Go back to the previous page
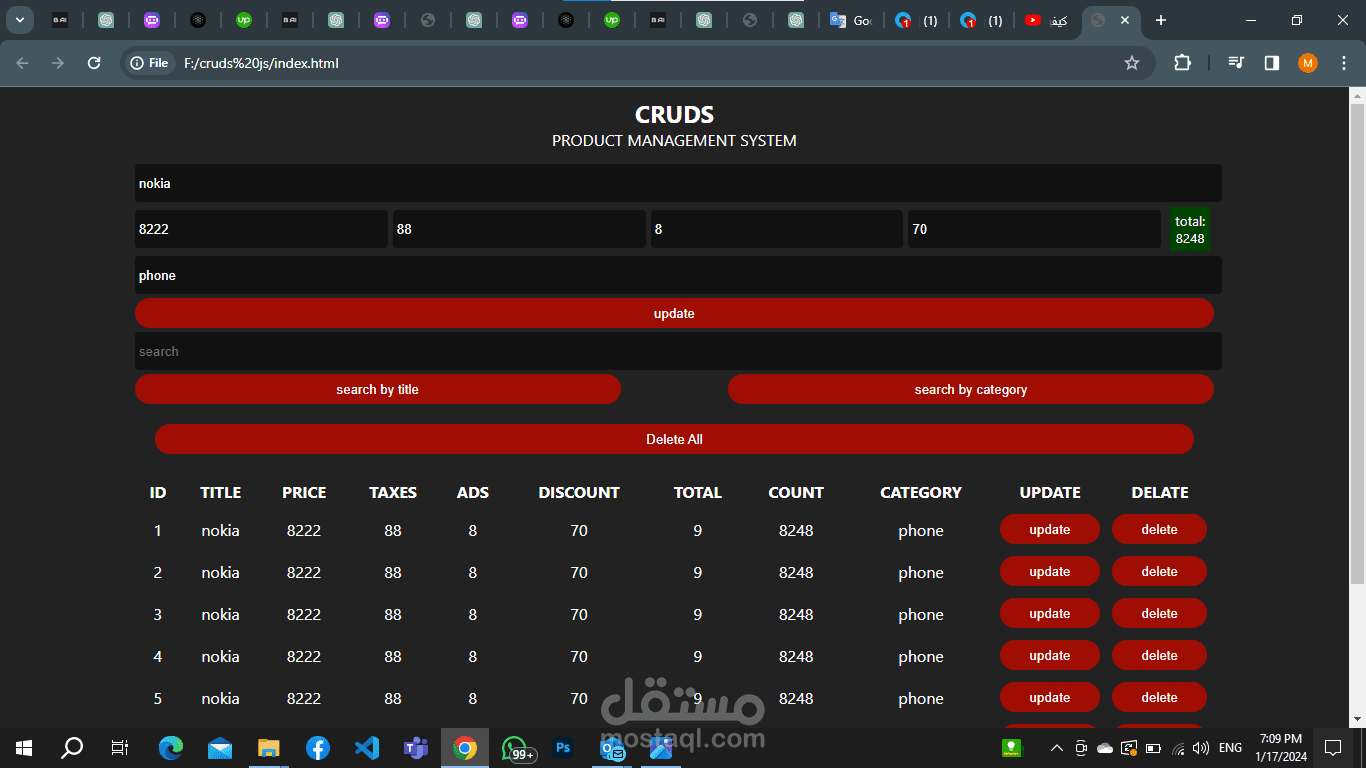Screen dimensions: 1366x768 (x=23, y=63)
